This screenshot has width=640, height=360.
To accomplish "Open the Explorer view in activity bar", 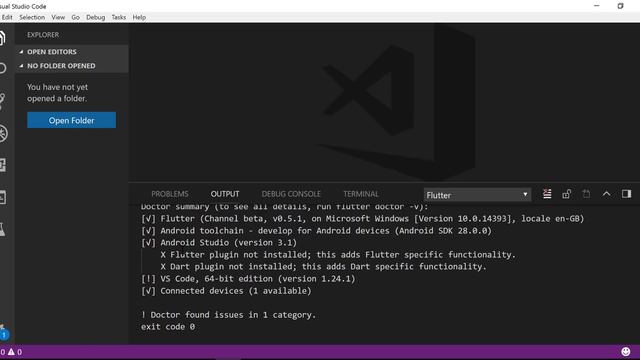I will click(x=2, y=38).
